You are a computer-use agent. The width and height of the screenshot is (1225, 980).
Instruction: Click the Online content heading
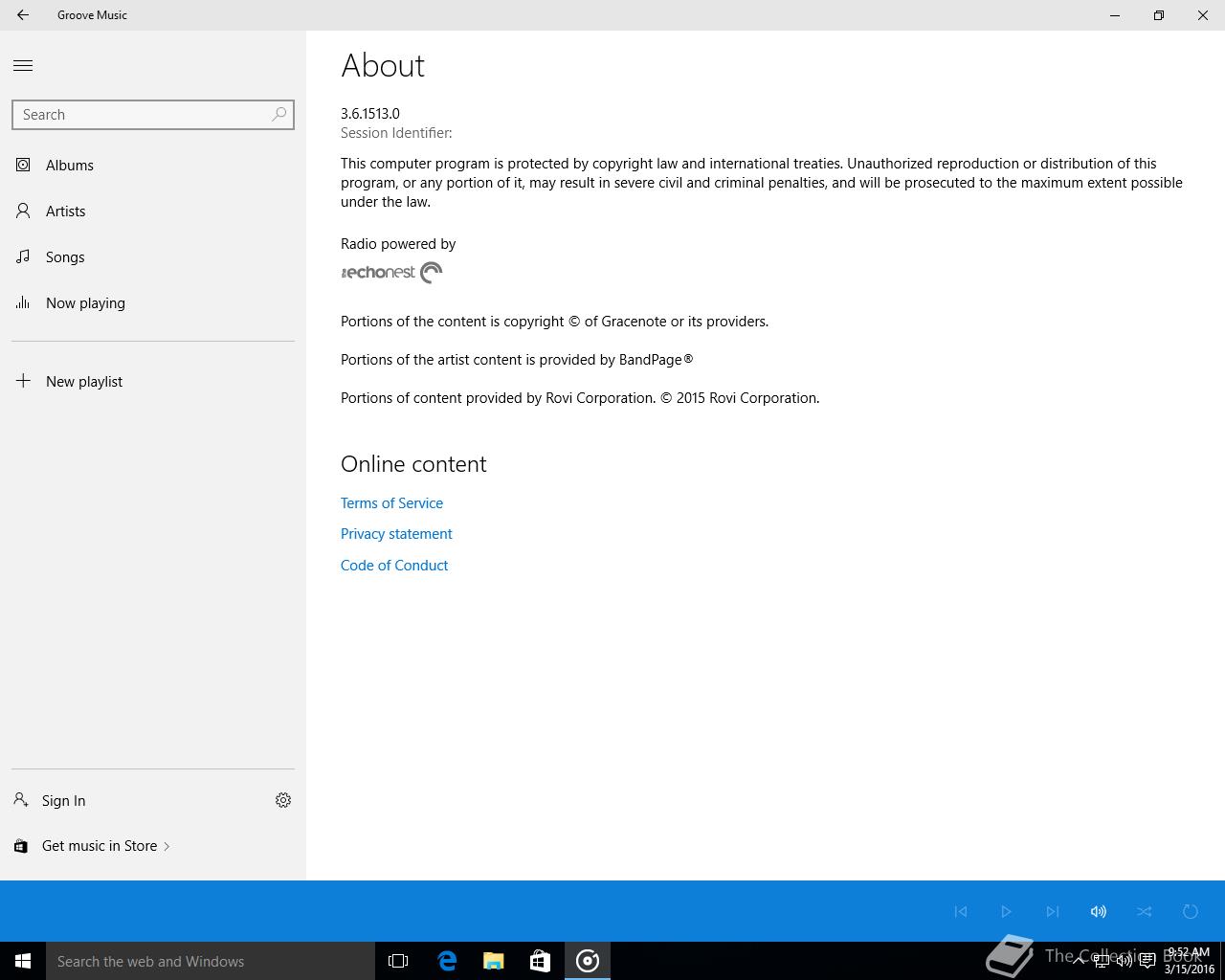tap(413, 464)
